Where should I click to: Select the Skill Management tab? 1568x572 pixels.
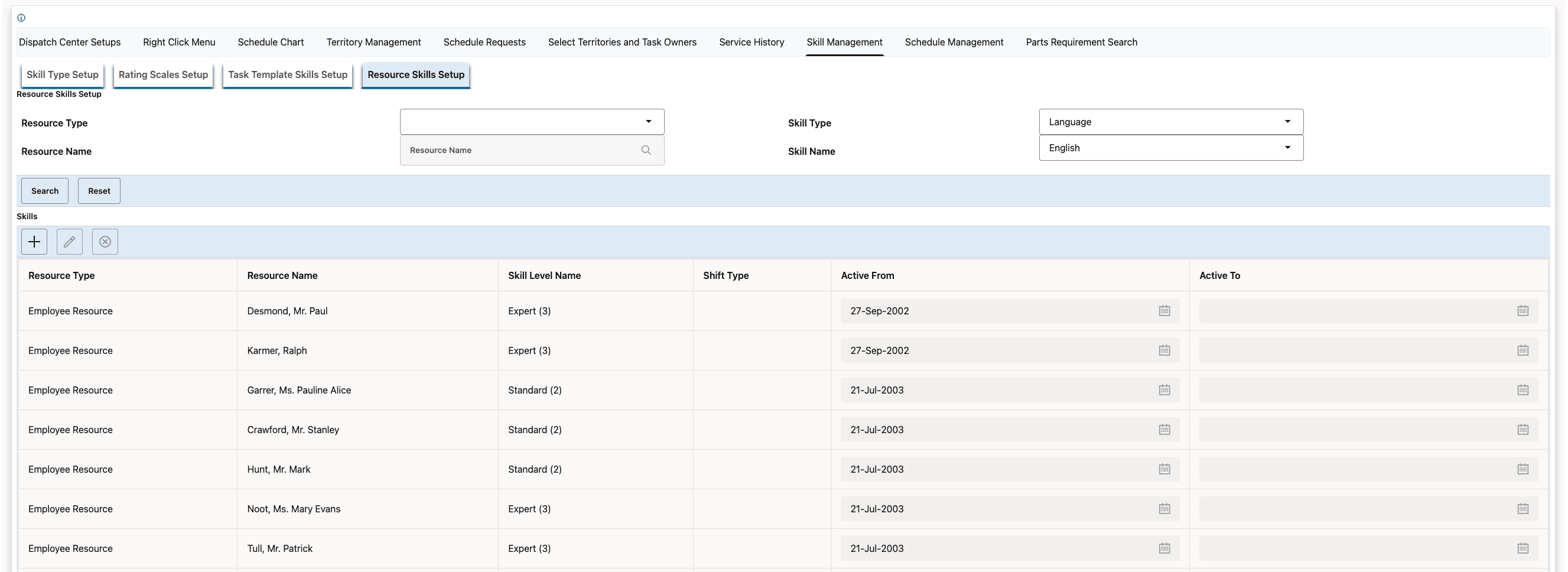(x=844, y=42)
